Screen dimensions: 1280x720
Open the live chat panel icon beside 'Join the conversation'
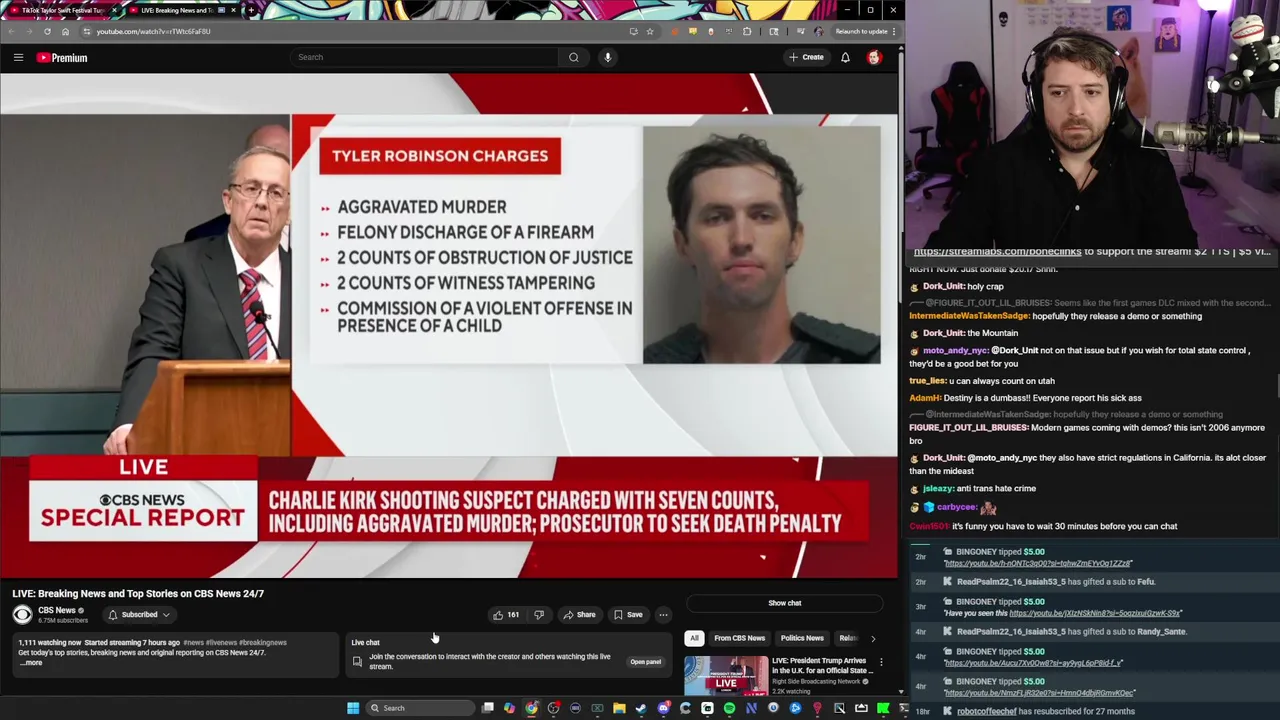click(x=357, y=661)
